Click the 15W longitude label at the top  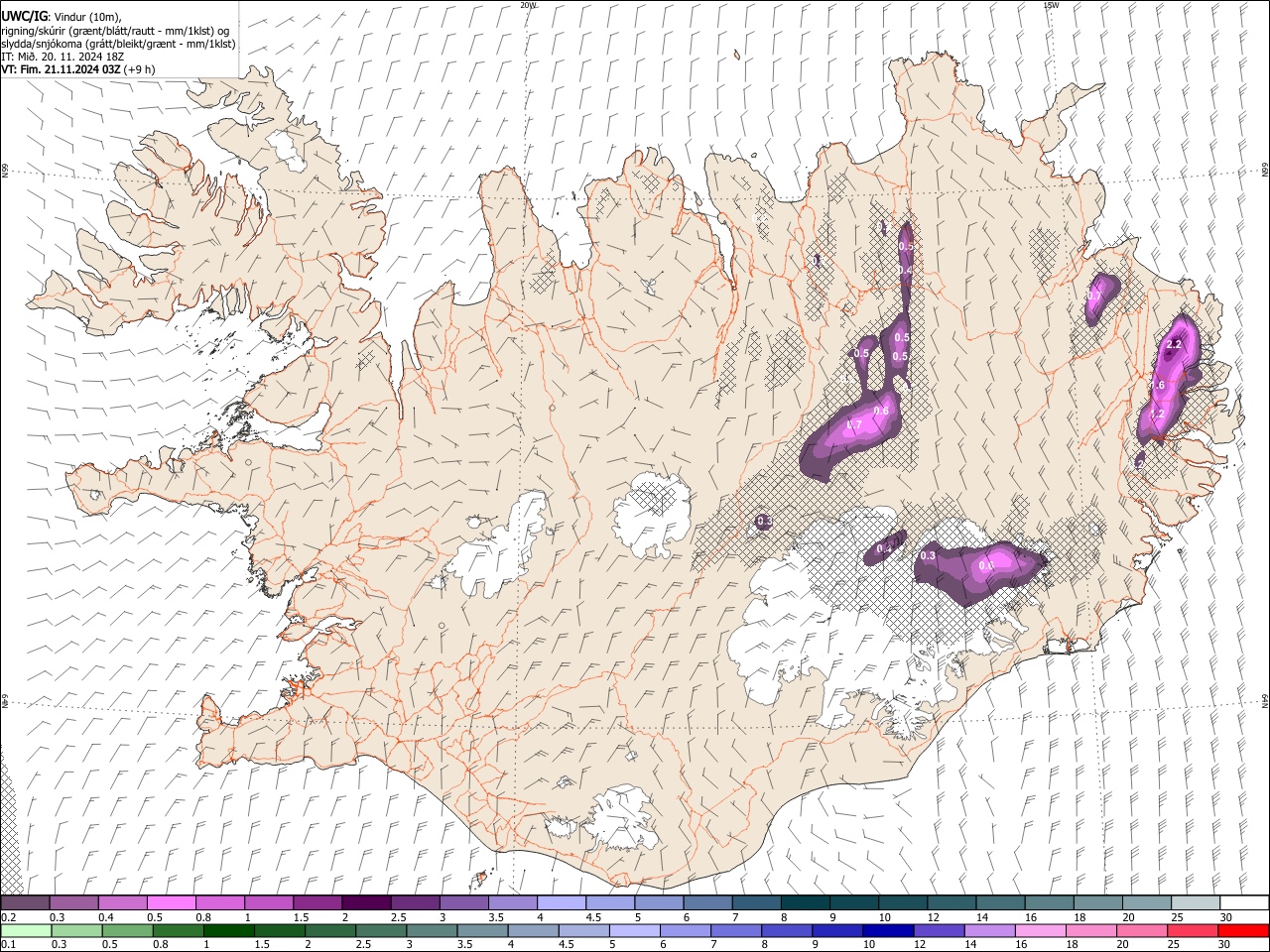pos(1050,5)
